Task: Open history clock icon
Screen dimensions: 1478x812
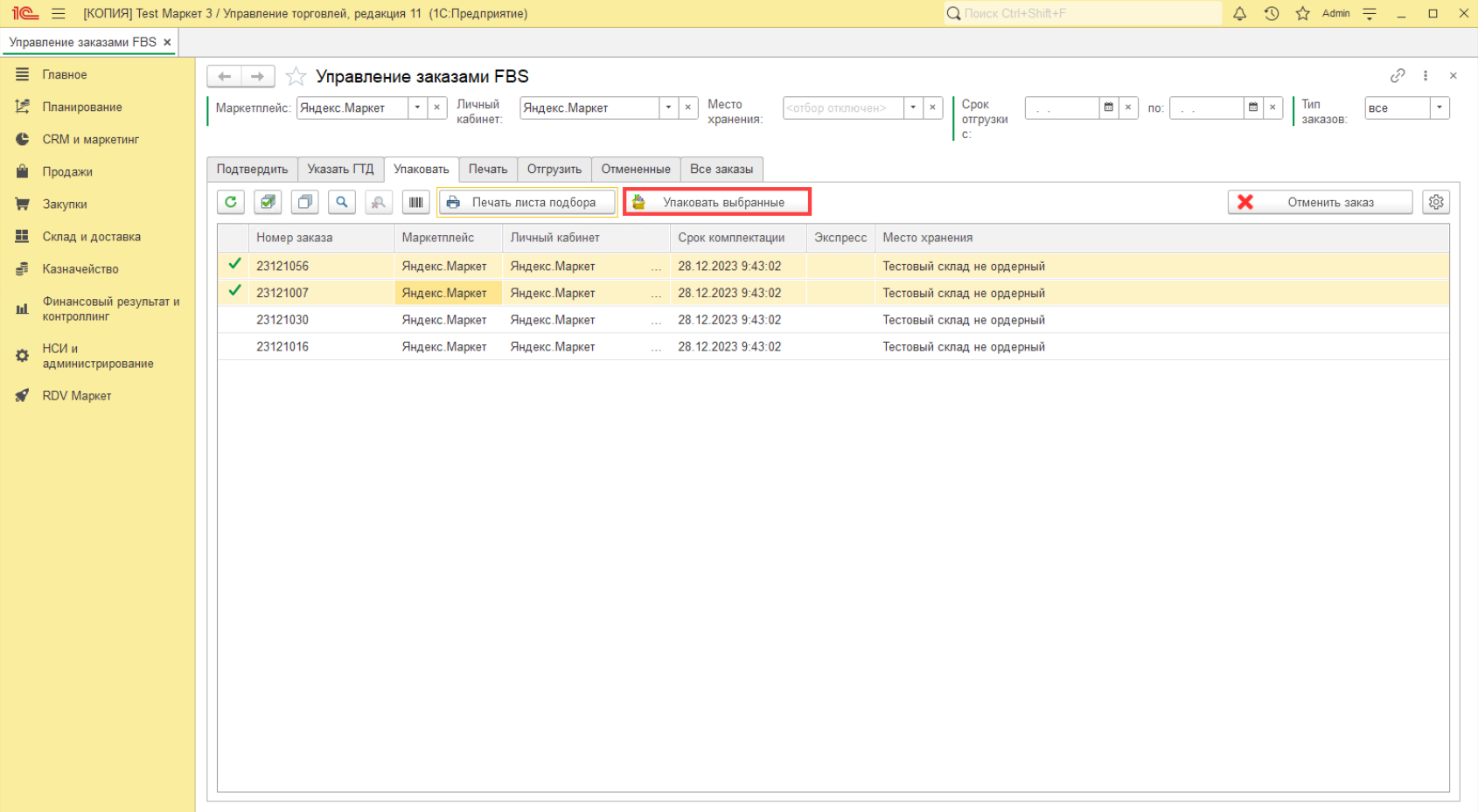Action: pyautogui.click(x=1272, y=13)
